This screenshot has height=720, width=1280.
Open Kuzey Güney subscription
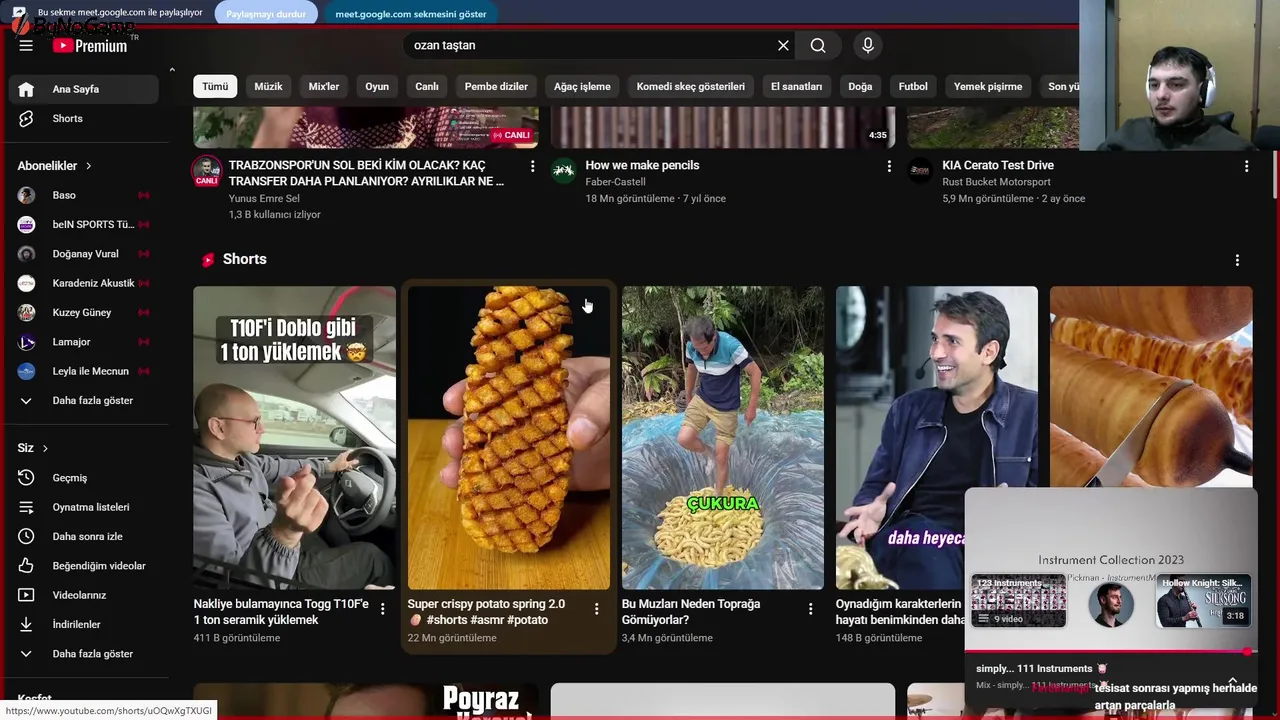pos(84,312)
